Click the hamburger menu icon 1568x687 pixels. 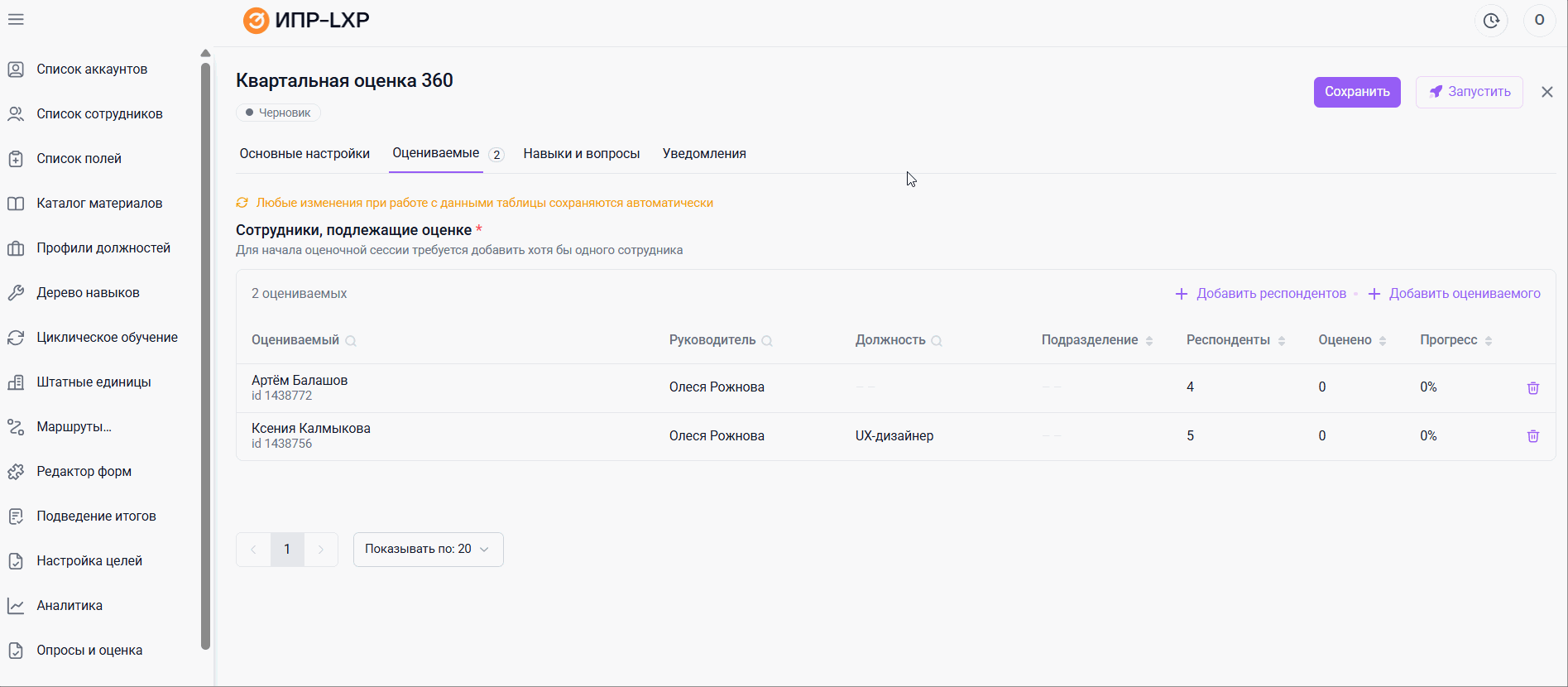coord(16,19)
